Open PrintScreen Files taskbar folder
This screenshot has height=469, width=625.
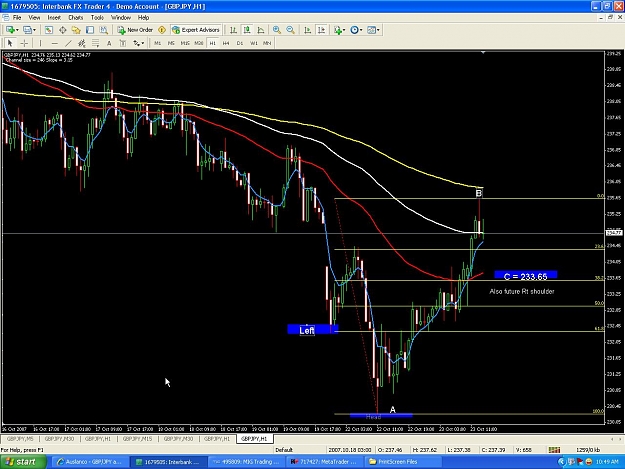coord(403,462)
